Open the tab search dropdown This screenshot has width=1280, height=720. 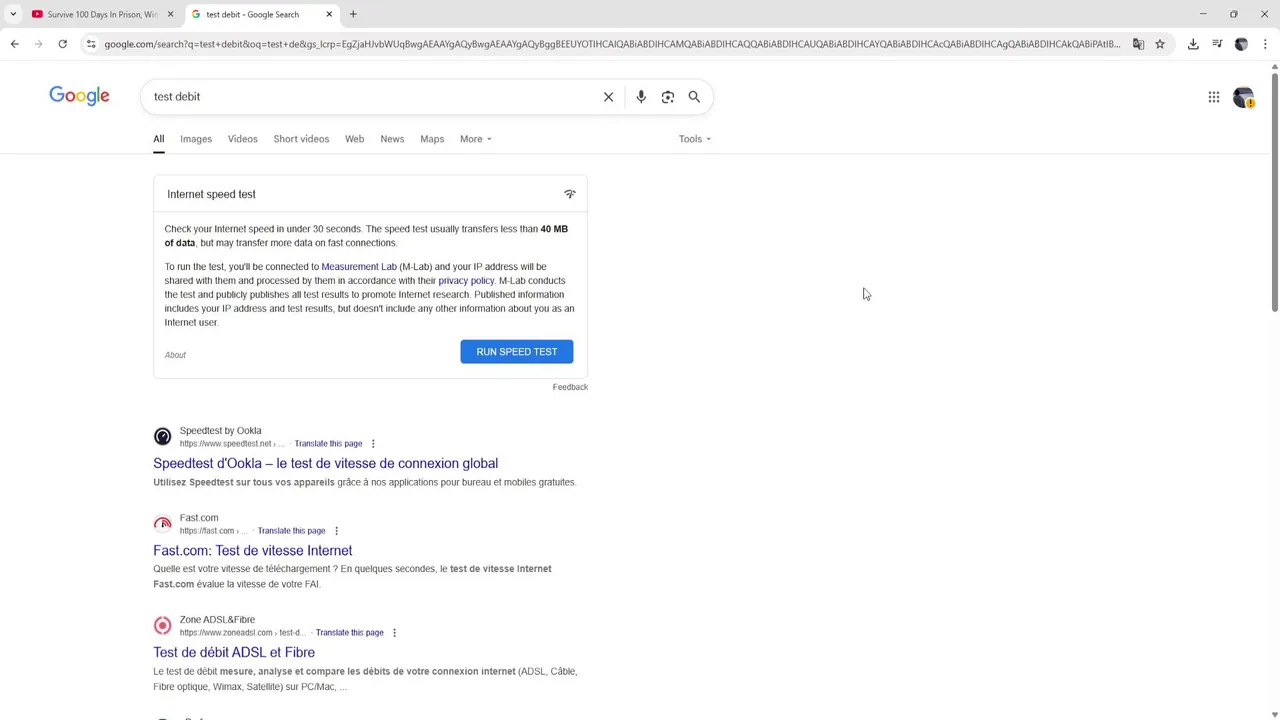[13, 14]
